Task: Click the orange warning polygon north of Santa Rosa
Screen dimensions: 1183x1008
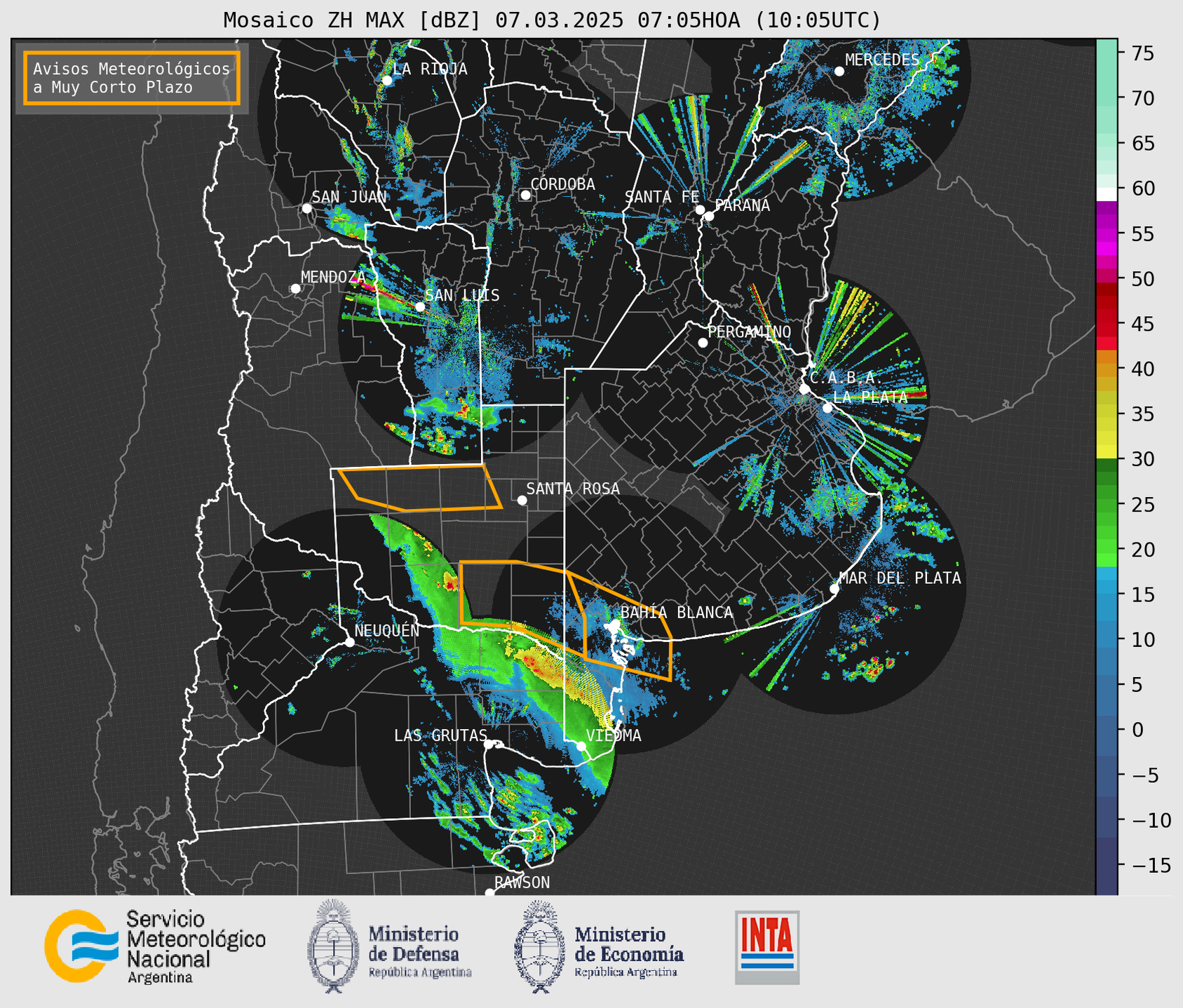Action: (x=421, y=487)
